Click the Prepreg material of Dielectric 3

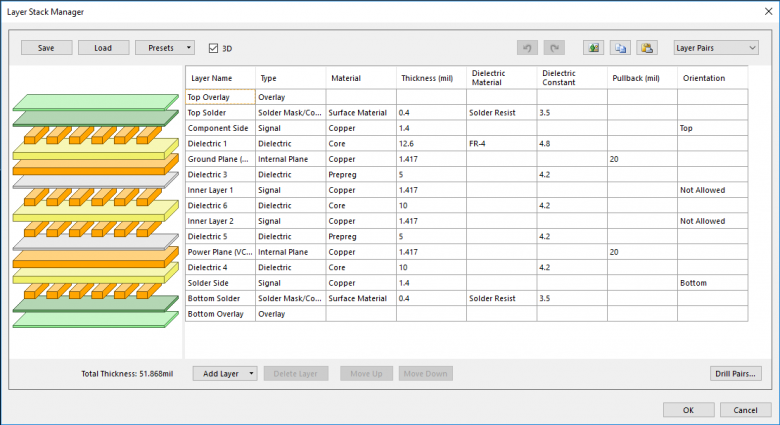coord(361,174)
